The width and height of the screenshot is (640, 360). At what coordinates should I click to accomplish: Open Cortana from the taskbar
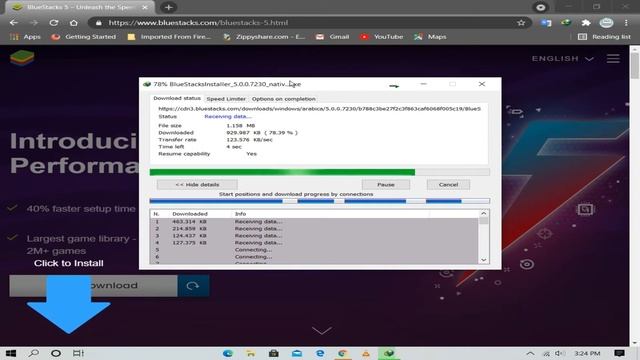click(56, 353)
